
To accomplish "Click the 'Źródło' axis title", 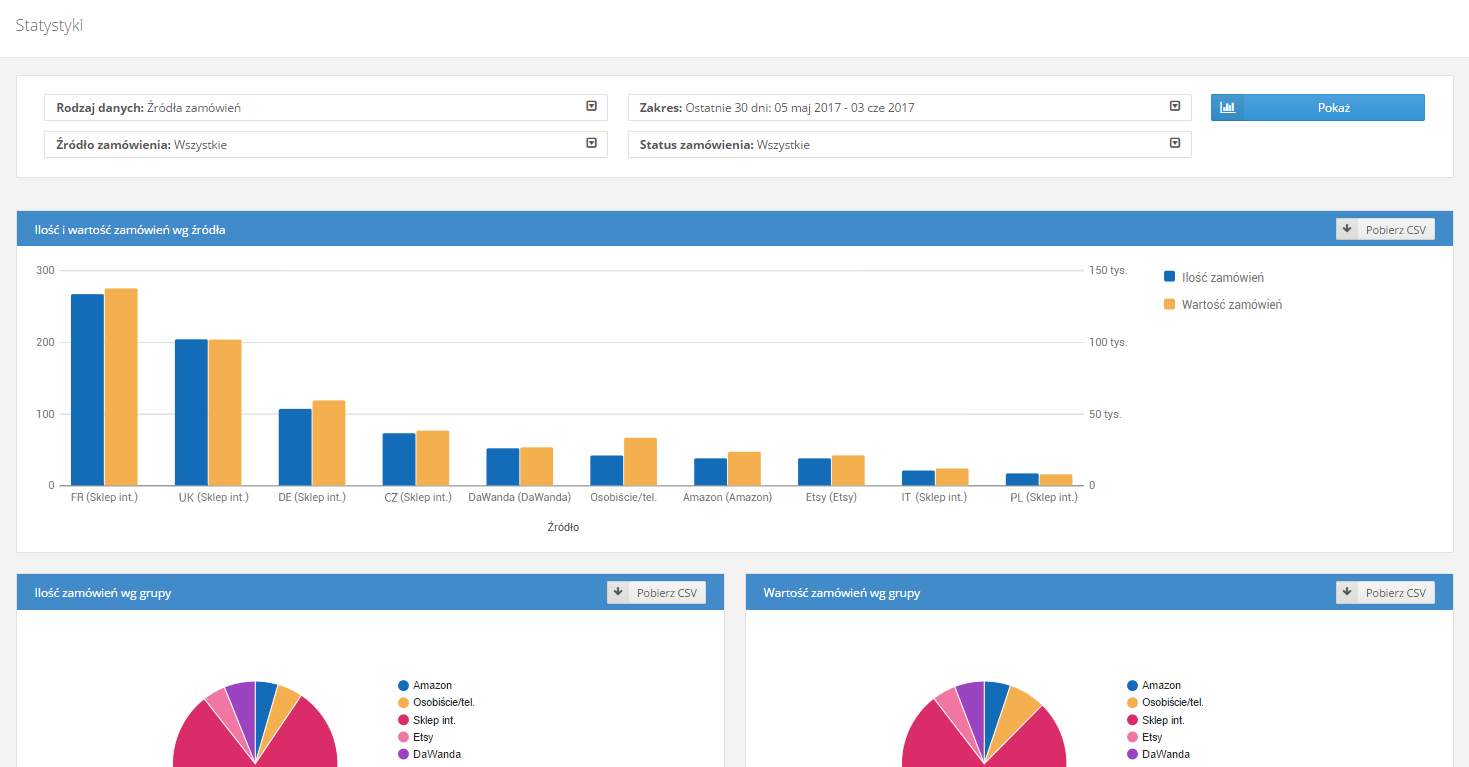I will 563,527.
